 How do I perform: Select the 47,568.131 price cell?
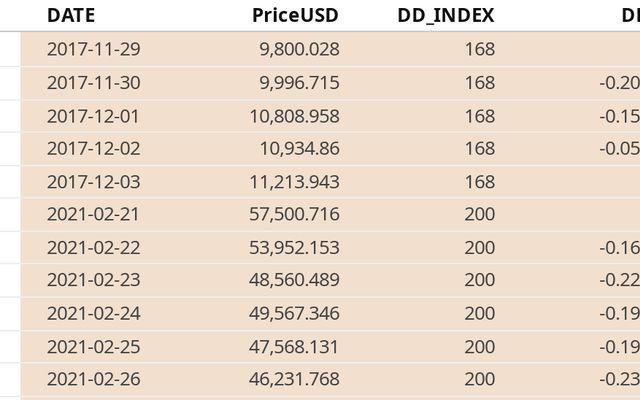click(x=295, y=346)
